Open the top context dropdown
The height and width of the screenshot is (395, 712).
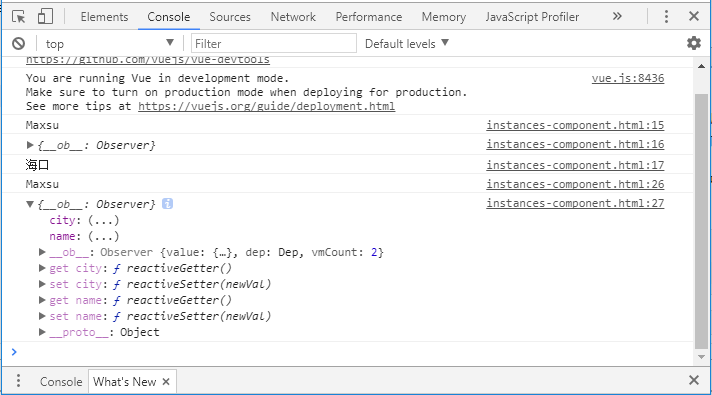(x=109, y=44)
